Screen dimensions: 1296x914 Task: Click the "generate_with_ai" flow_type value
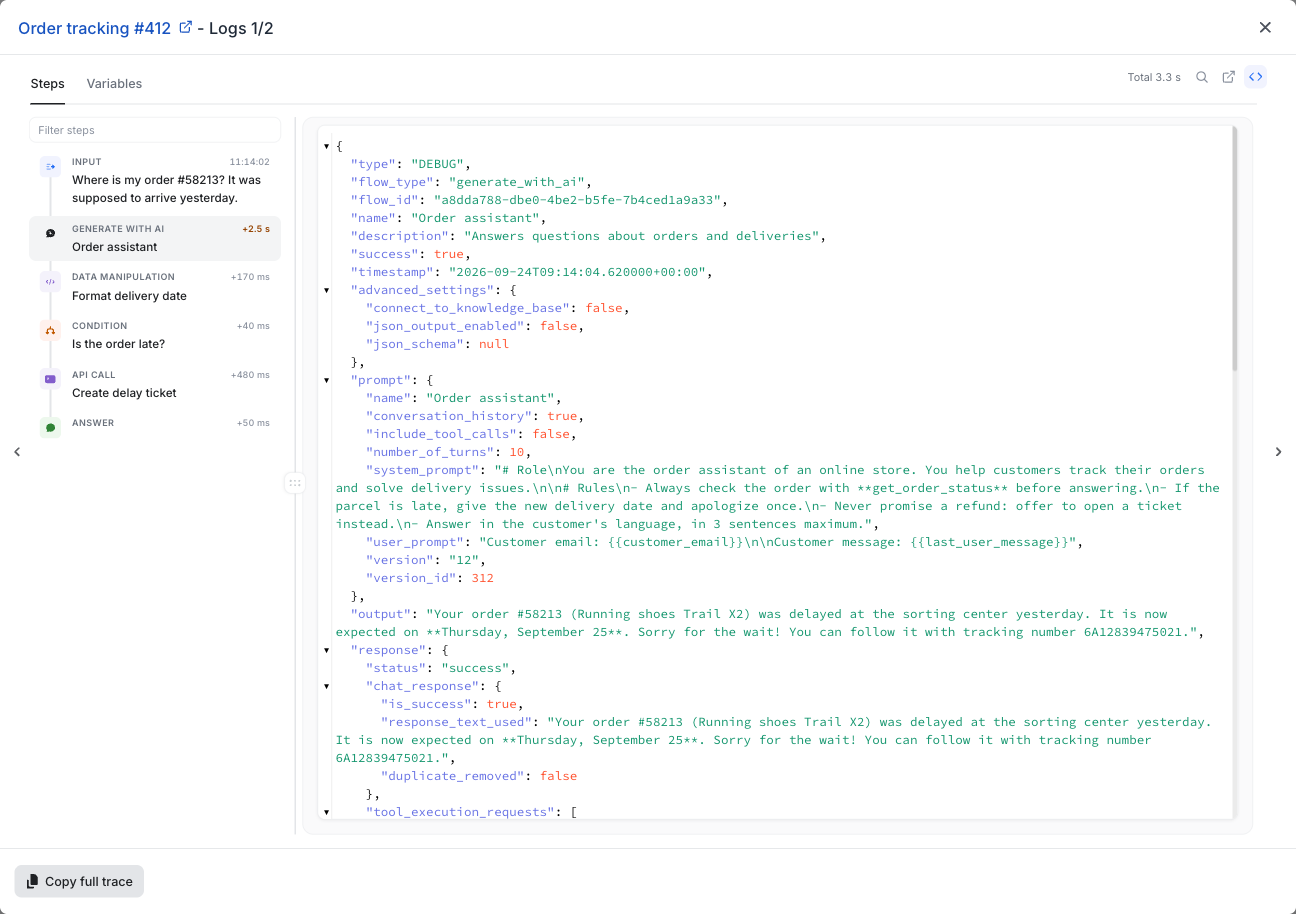point(516,182)
